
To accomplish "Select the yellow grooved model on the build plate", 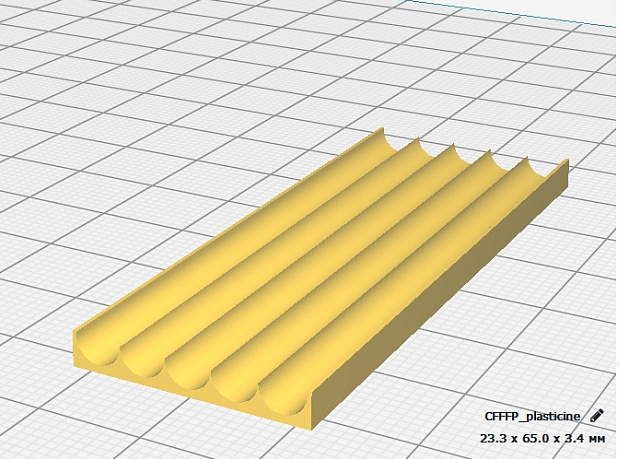I will pos(321,278).
